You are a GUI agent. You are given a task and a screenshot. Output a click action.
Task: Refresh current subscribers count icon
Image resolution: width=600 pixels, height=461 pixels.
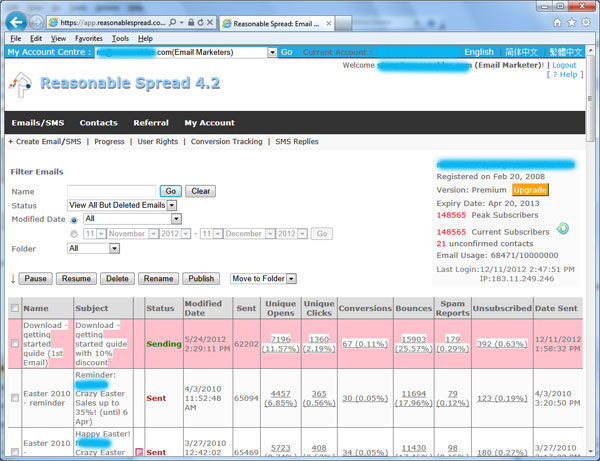[x=562, y=228]
